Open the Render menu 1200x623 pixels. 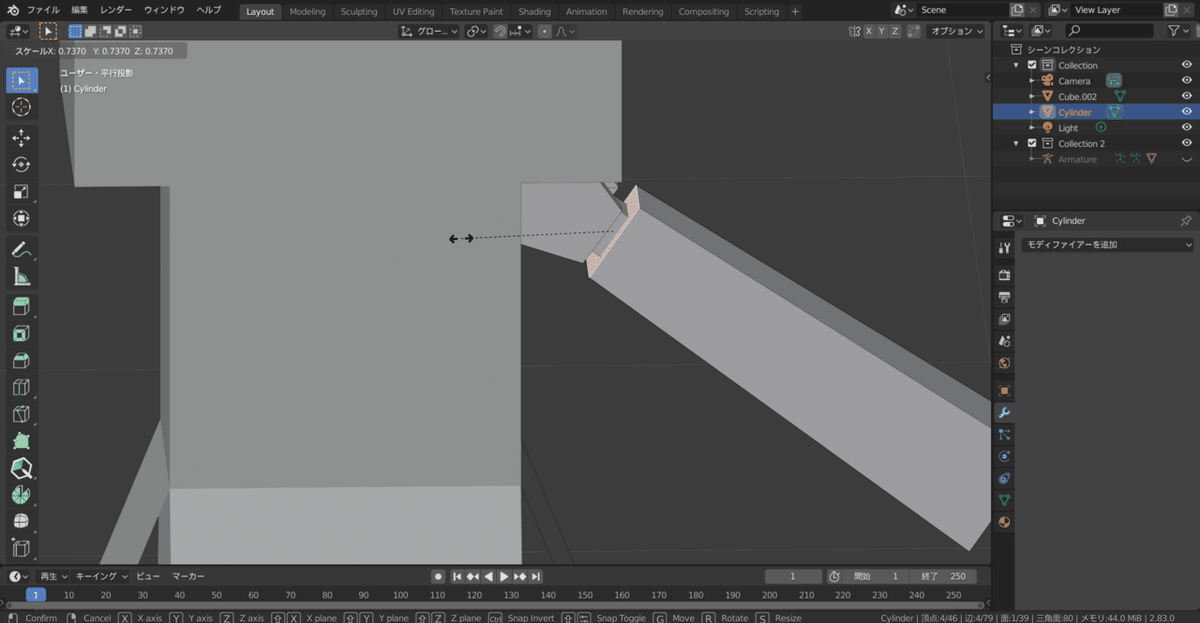116,10
